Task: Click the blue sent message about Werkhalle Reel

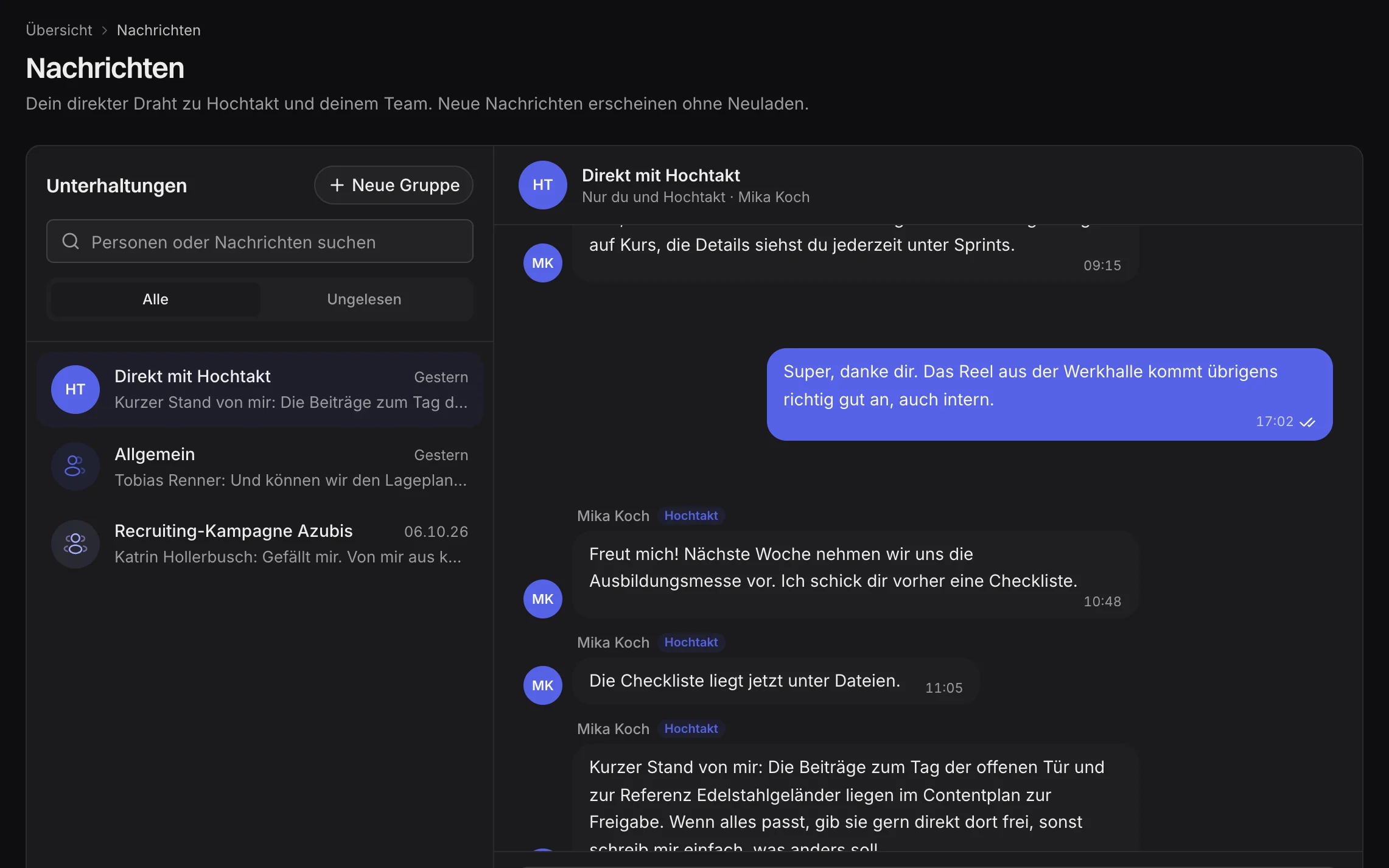Action: (x=1049, y=394)
